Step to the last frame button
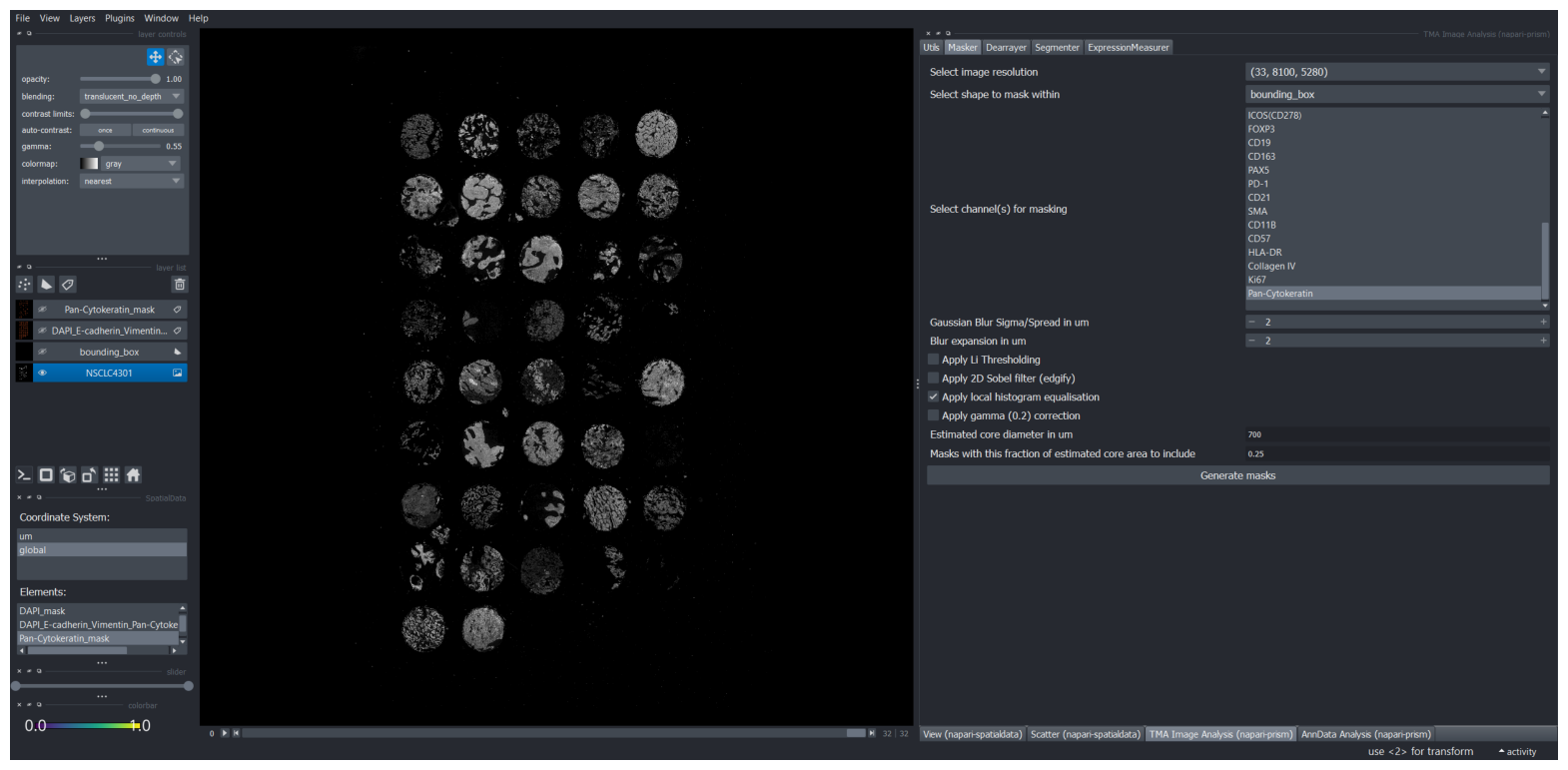Screen dimensions: 1568x770 click(x=872, y=733)
